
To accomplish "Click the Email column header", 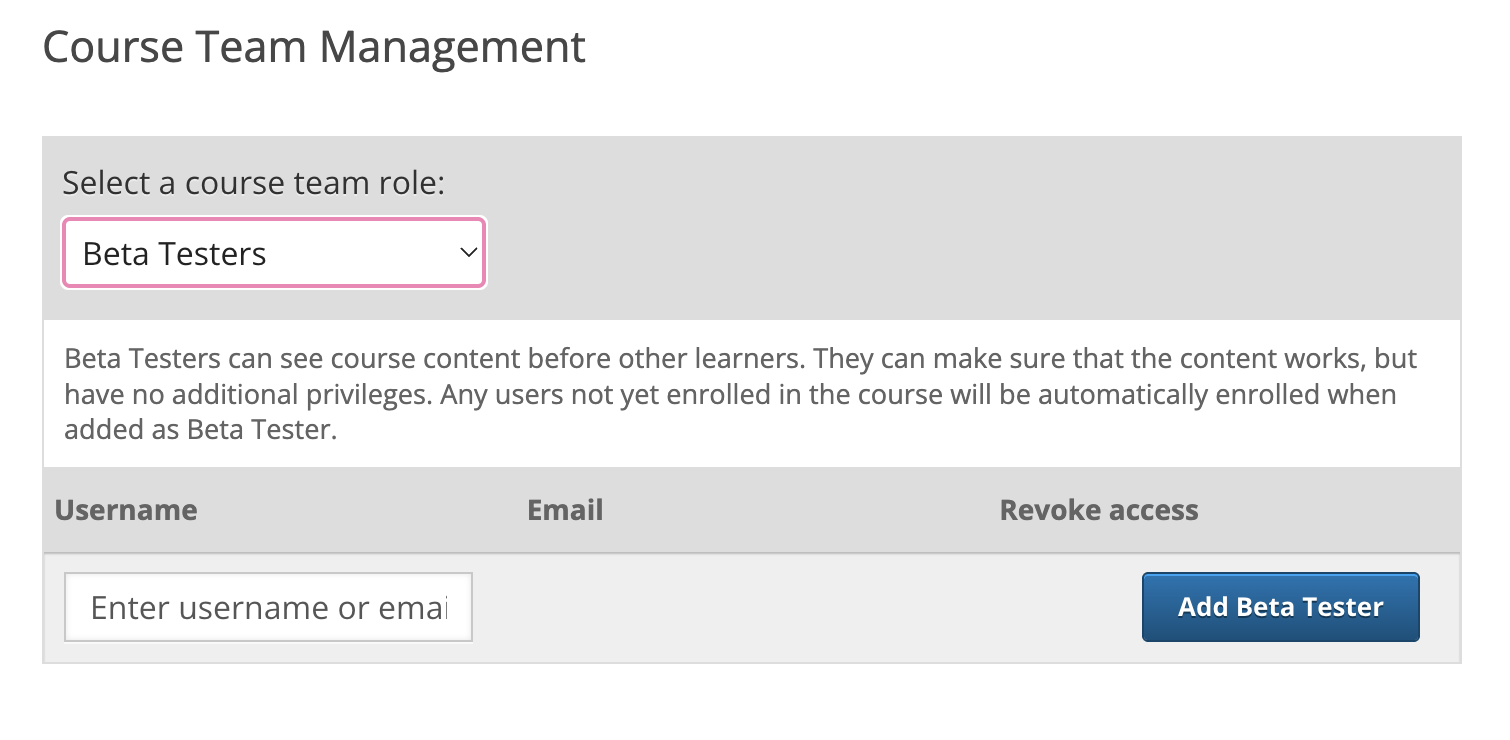I will point(564,510).
